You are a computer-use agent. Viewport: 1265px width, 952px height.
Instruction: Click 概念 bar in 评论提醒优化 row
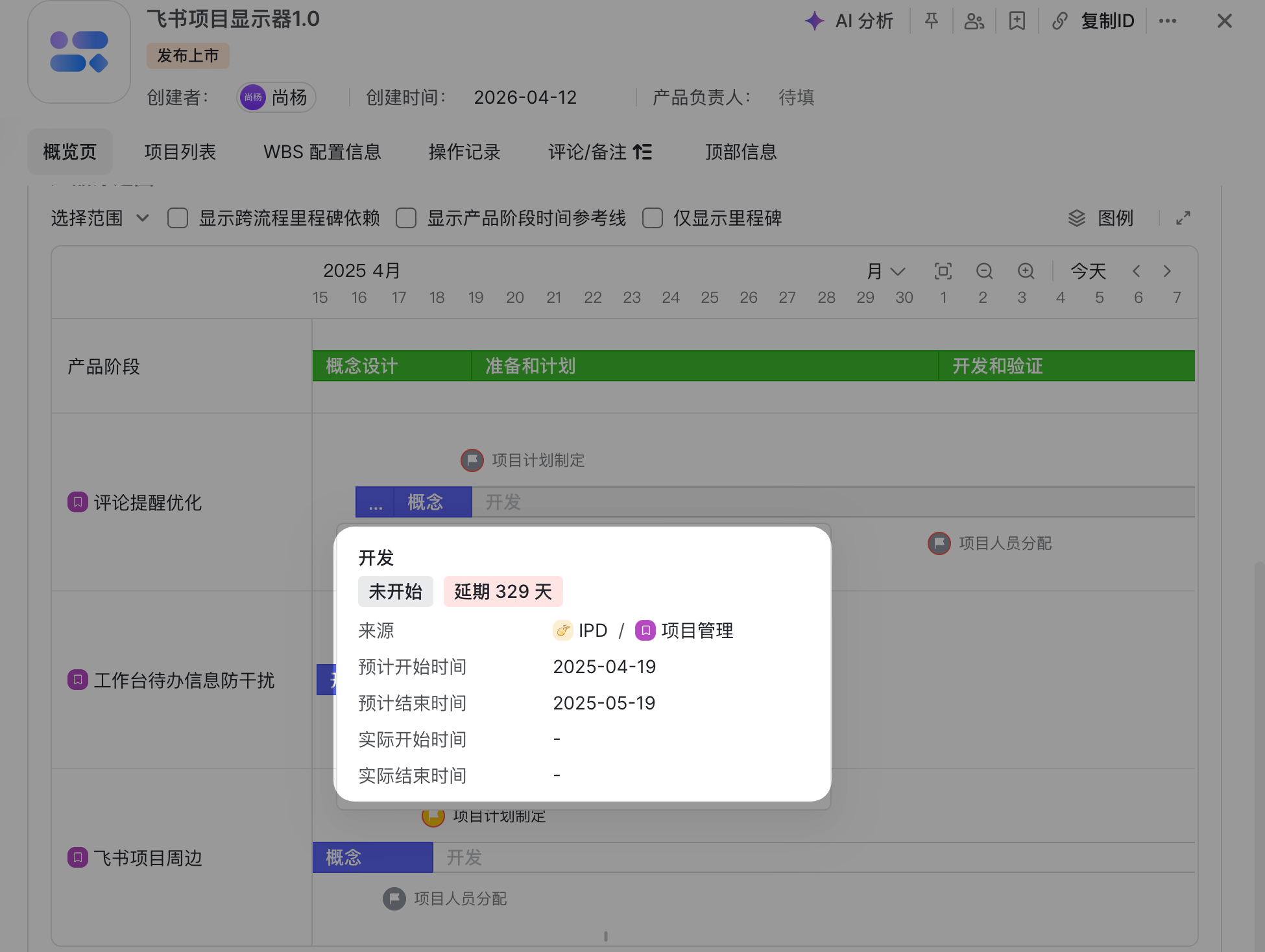click(433, 502)
